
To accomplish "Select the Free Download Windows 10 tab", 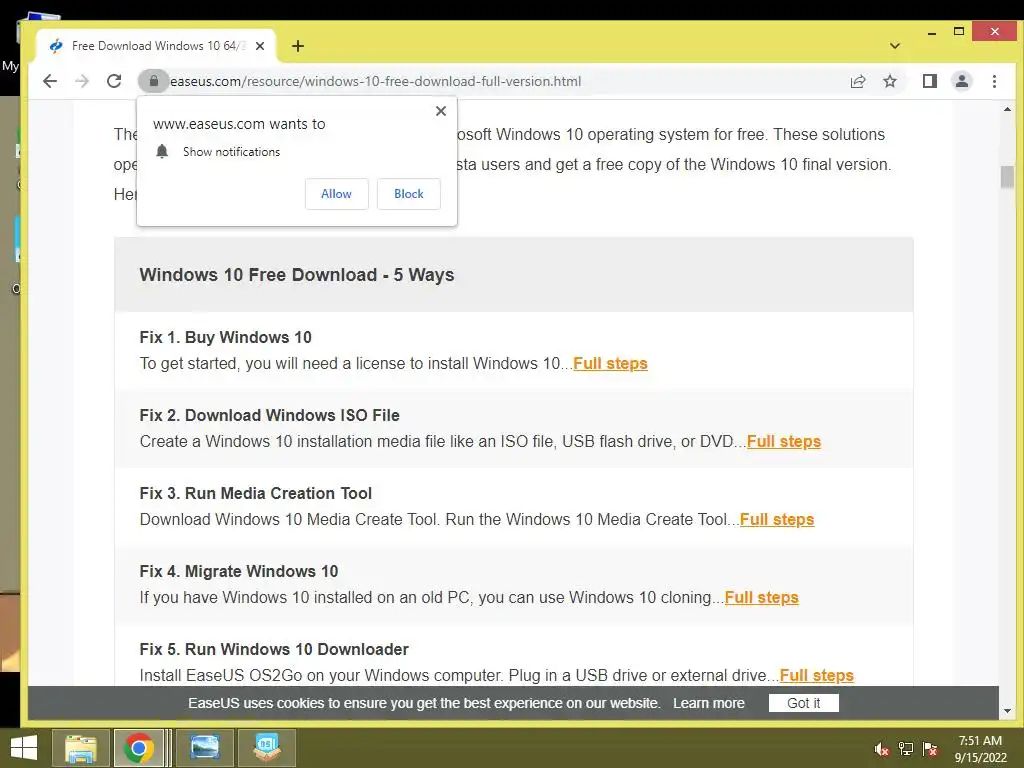I will 155,46.
